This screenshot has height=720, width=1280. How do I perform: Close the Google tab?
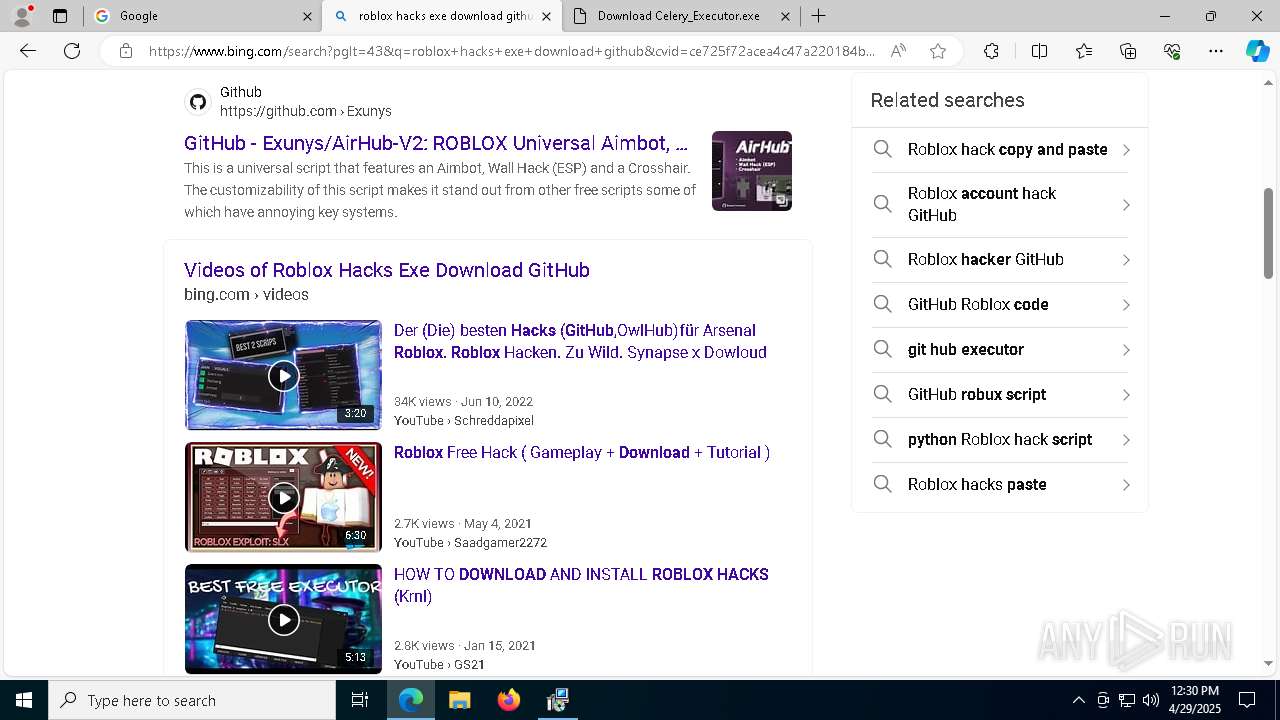307,16
